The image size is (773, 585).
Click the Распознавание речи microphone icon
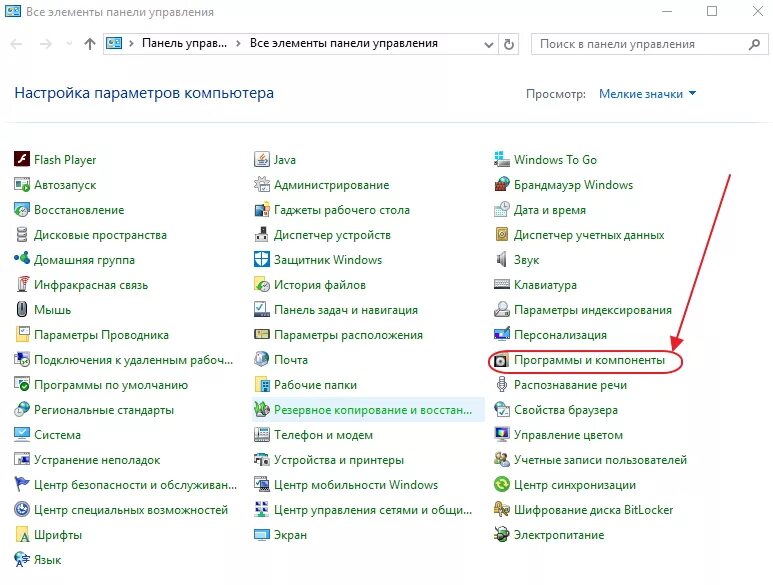point(502,385)
